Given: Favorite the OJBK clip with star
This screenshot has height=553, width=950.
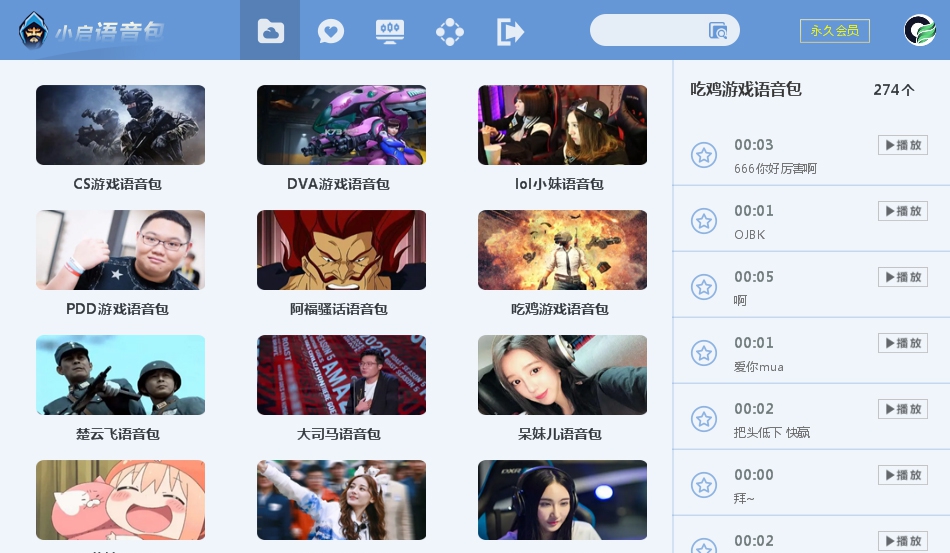Looking at the screenshot, I should pyautogui.click(x=704, y=222).
